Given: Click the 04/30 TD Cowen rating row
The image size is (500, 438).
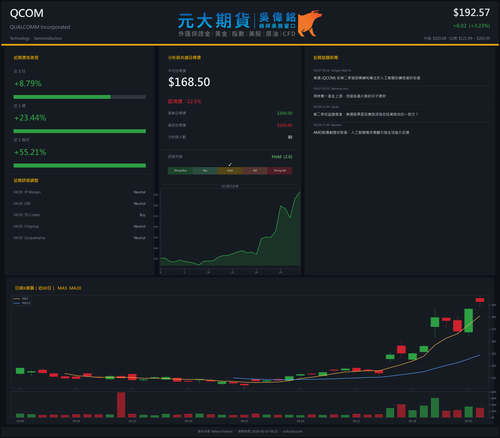Looking at the screenshot, I should point(80,215).
